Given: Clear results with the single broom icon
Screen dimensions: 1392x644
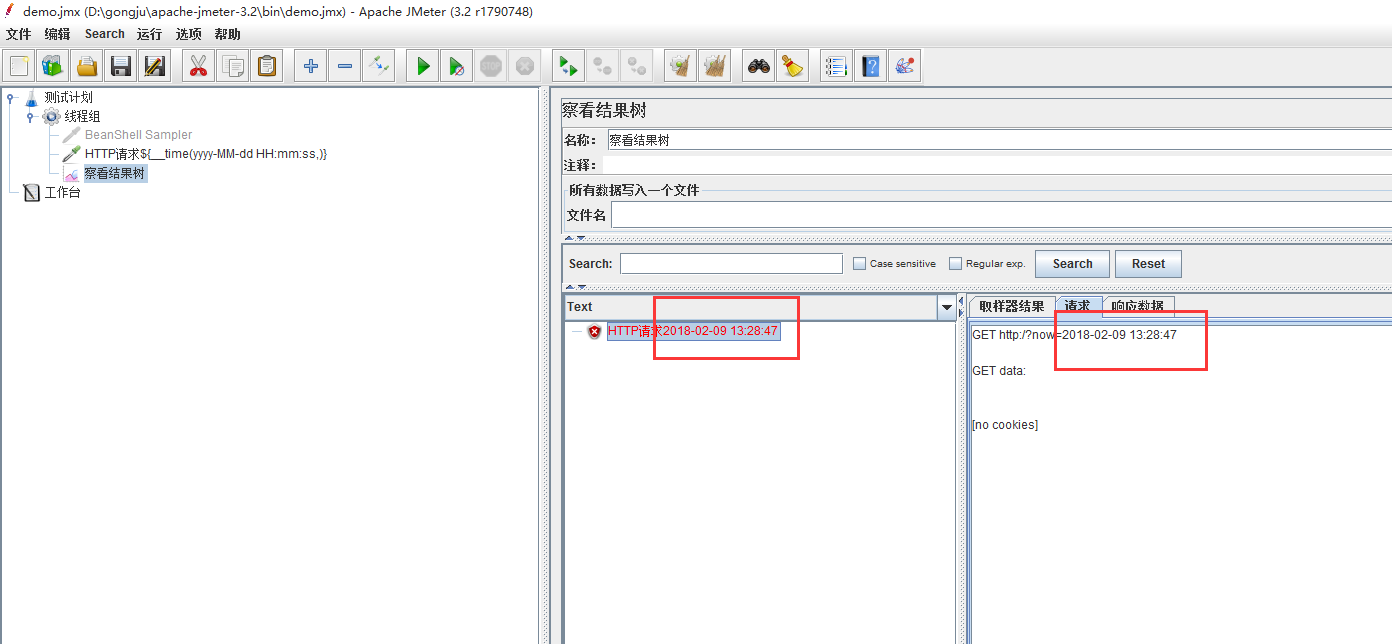Looking at the screenshot, I should (680, 66).
